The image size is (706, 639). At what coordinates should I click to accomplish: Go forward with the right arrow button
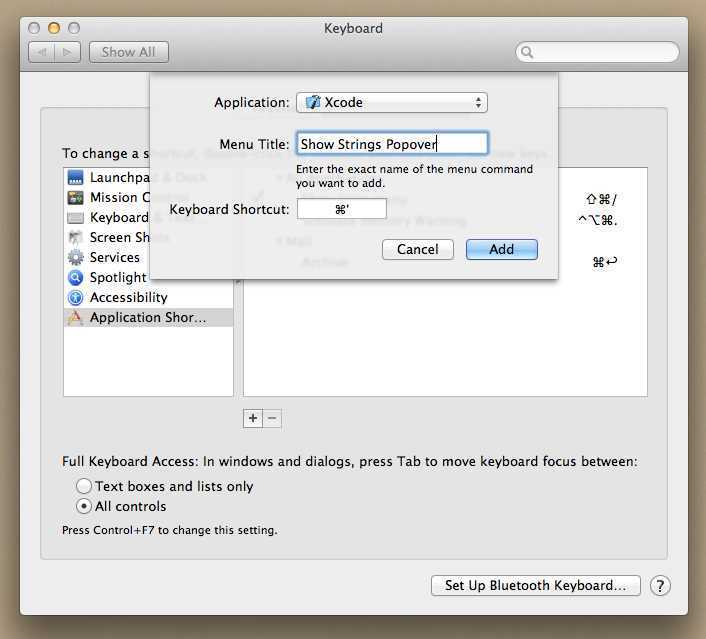click(68, 52)
